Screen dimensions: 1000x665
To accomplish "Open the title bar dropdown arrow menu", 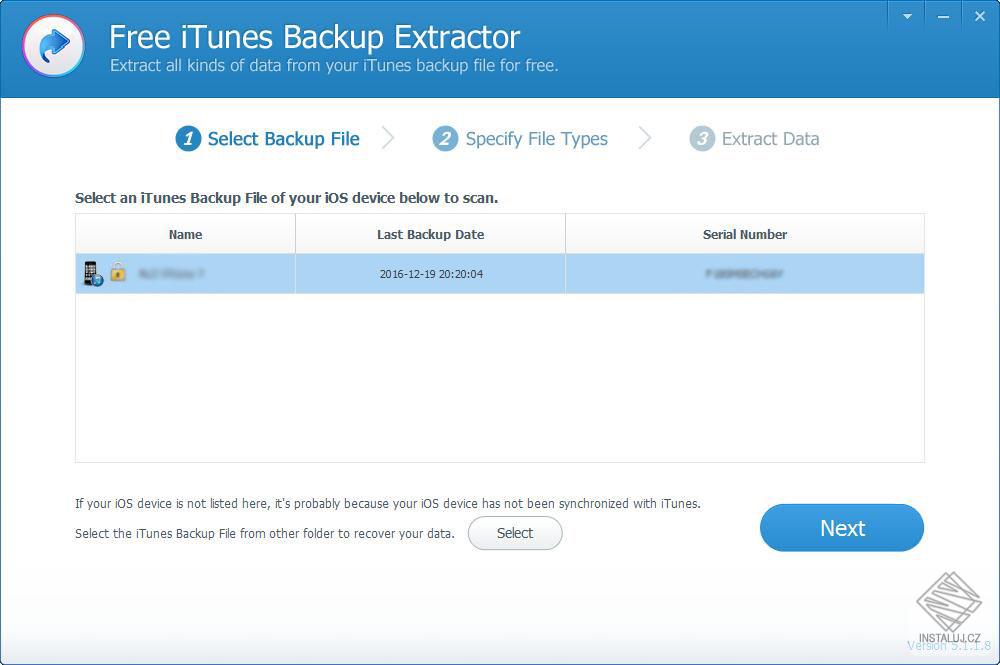I will pos(906,16).
